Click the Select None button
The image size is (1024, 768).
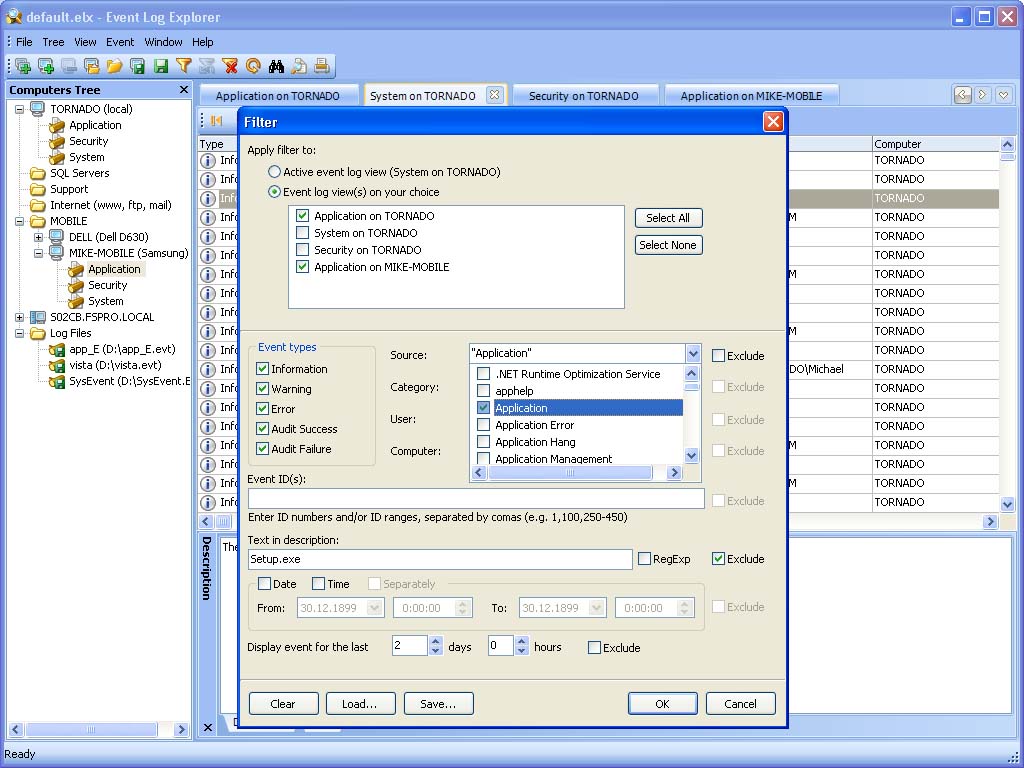(x=669, y=245)
